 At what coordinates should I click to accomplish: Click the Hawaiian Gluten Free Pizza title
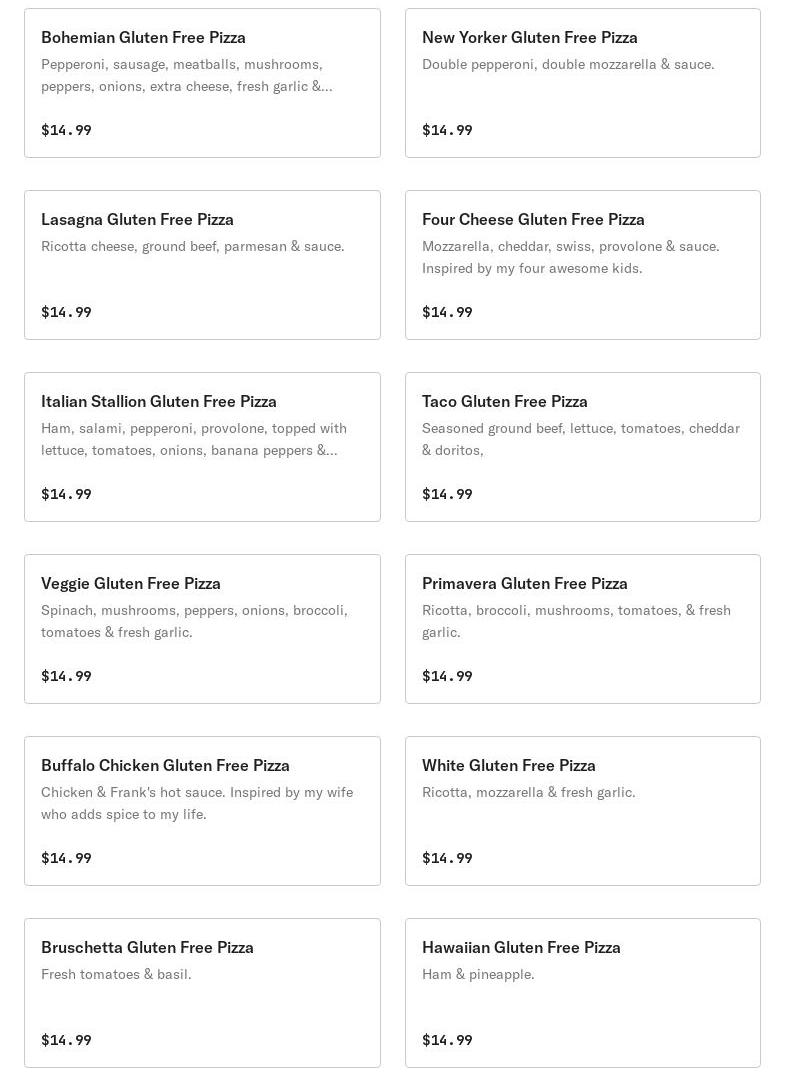[x=521, y=948]
